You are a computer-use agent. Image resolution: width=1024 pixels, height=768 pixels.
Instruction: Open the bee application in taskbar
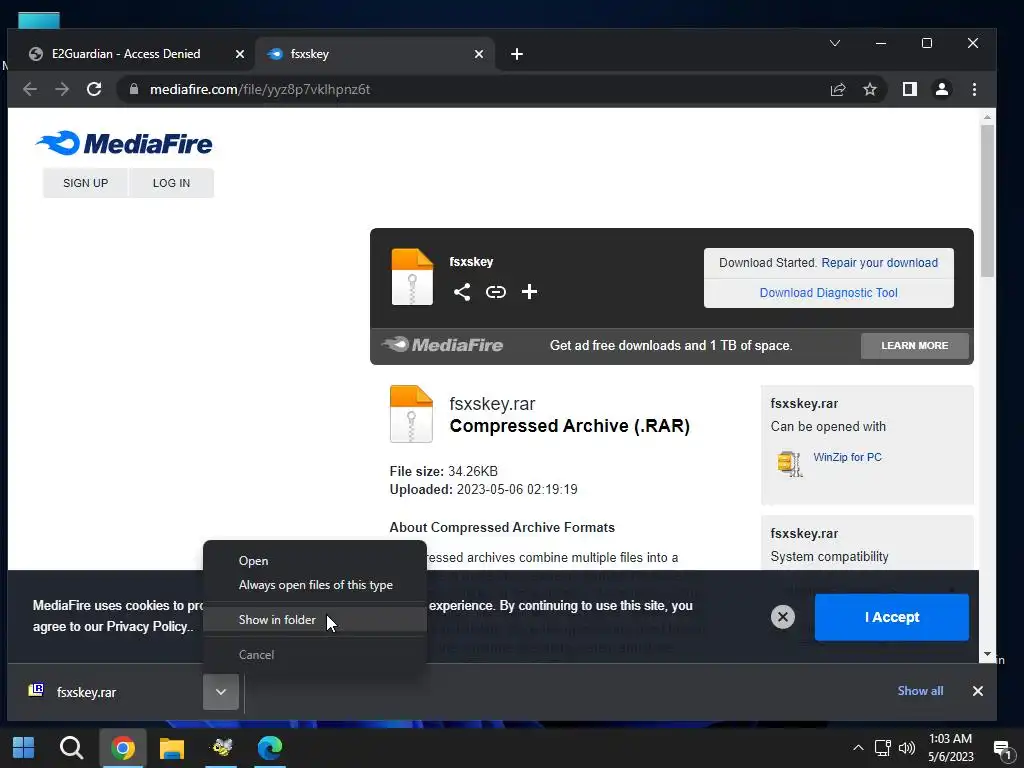[x=221, y=748]
